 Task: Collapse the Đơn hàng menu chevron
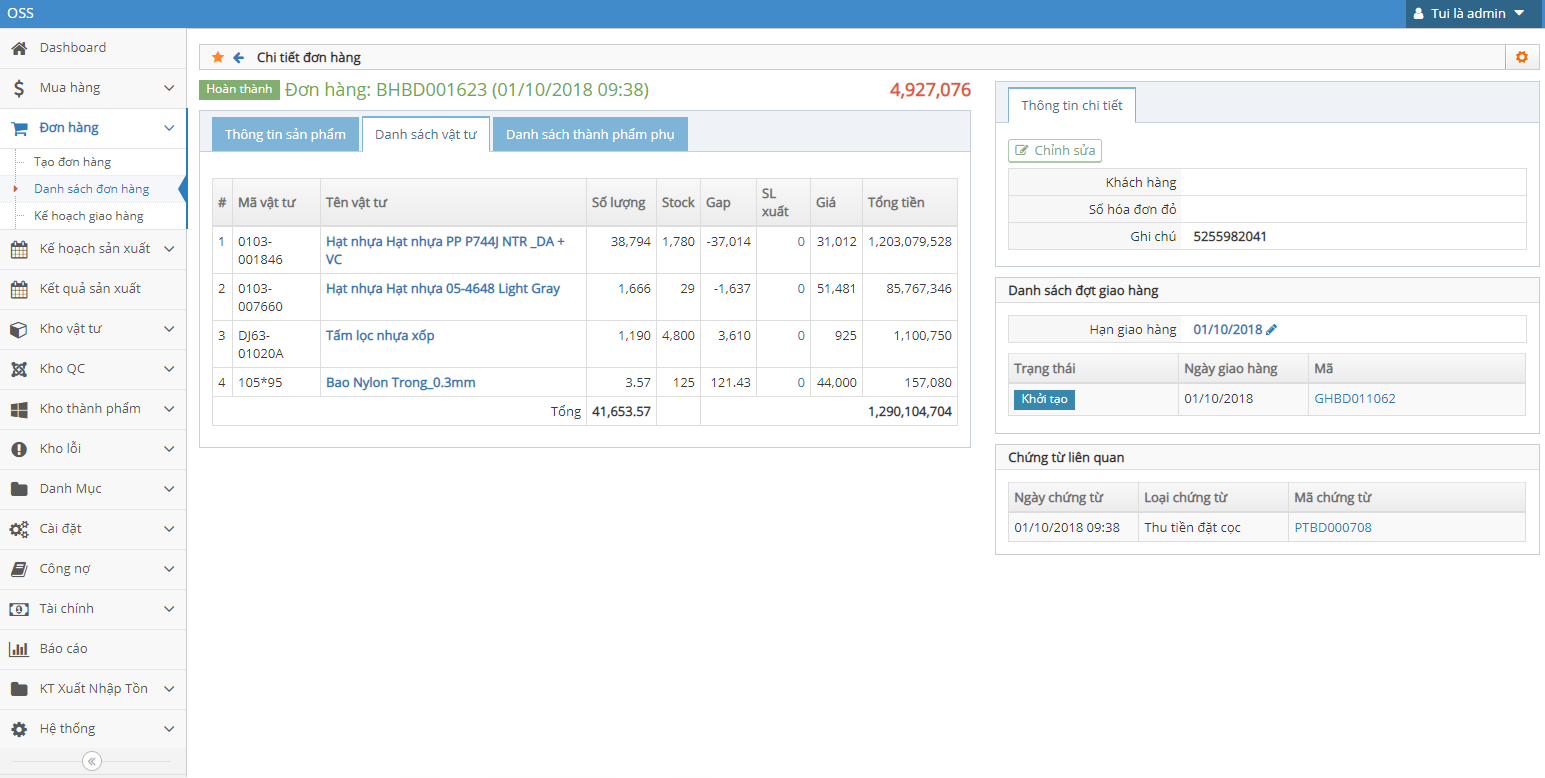point(169,128)
